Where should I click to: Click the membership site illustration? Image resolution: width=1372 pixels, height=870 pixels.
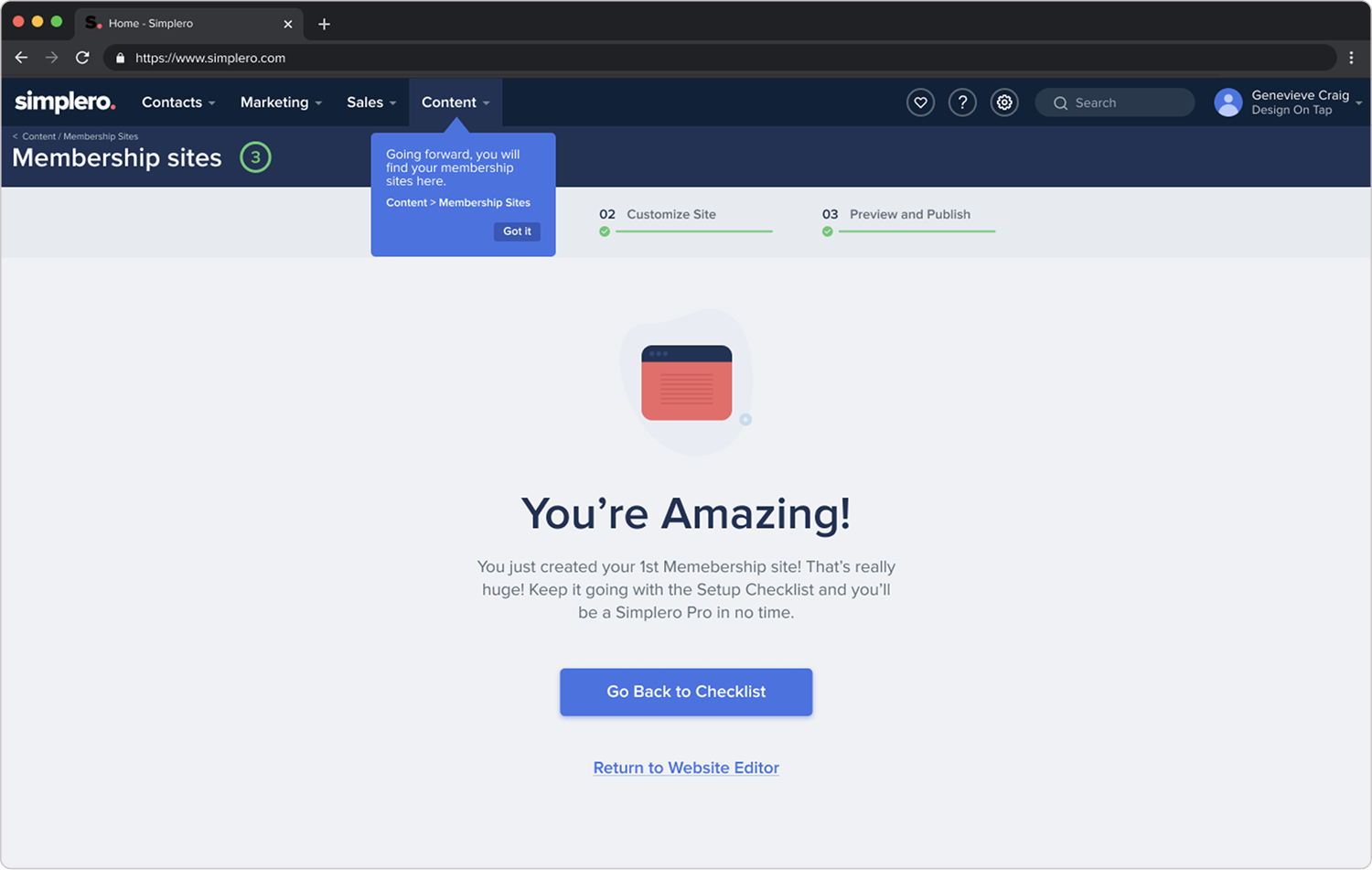pyautogui.click(x=687, y=382)
